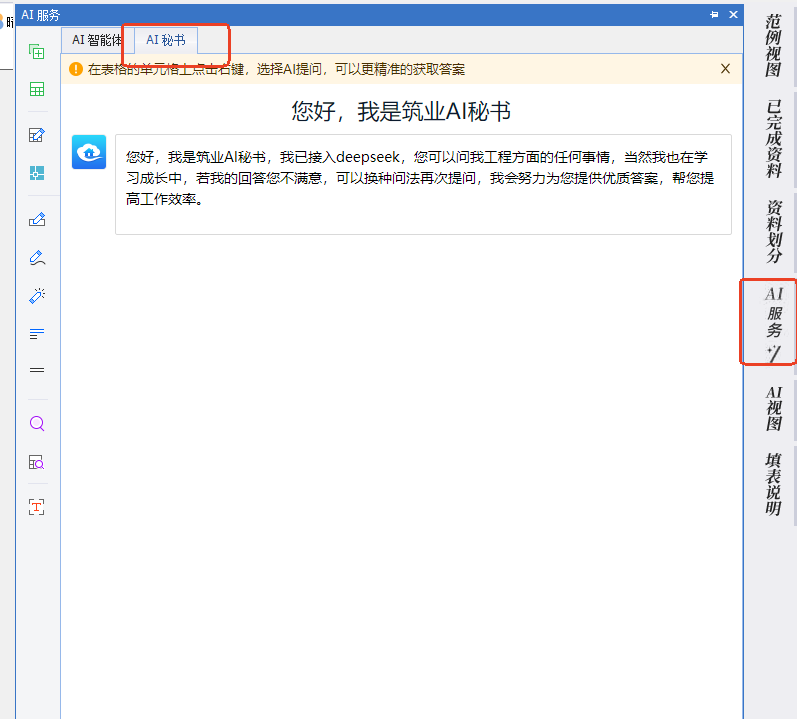The height and width of the screenshot is (719, 797).
Task: Click the signature pen with squiggle icon
Action: click(x=37, y=258)
